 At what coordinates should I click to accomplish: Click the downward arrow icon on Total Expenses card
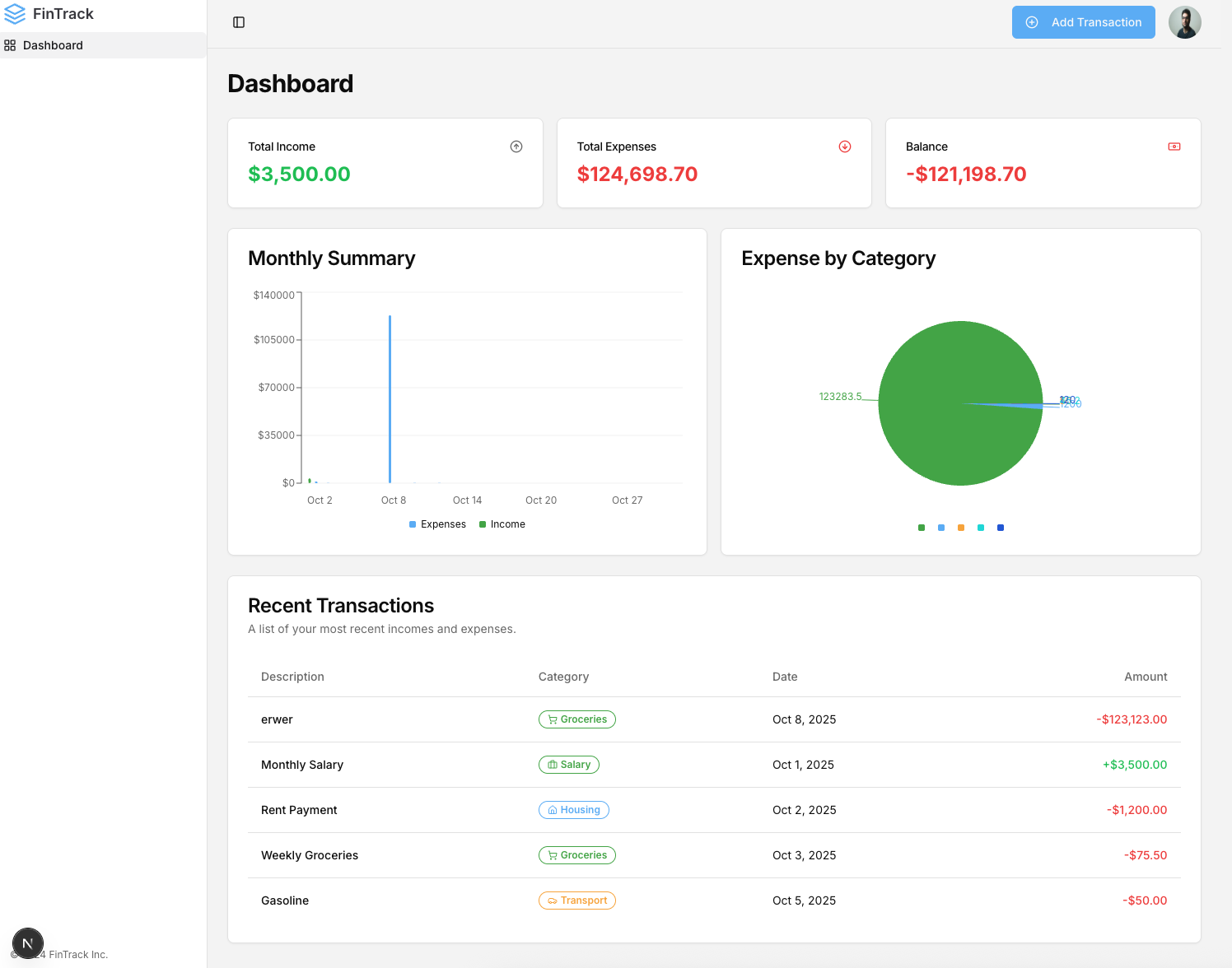[845, 147]
